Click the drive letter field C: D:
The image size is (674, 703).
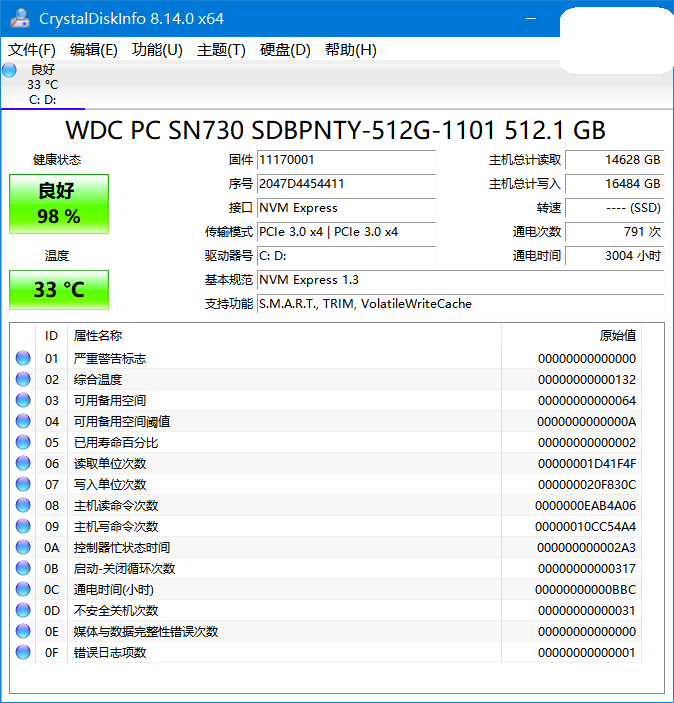[x=347, y=256]
